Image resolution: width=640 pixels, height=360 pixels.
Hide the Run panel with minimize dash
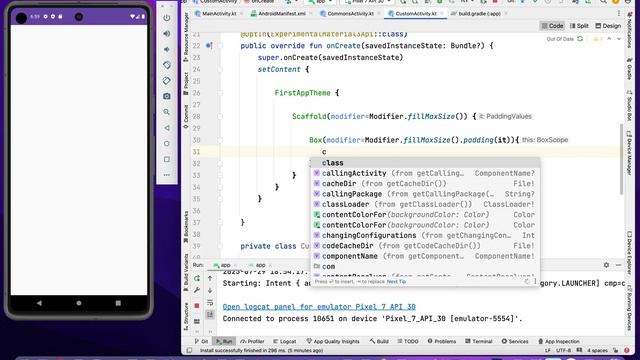(618, 265)
